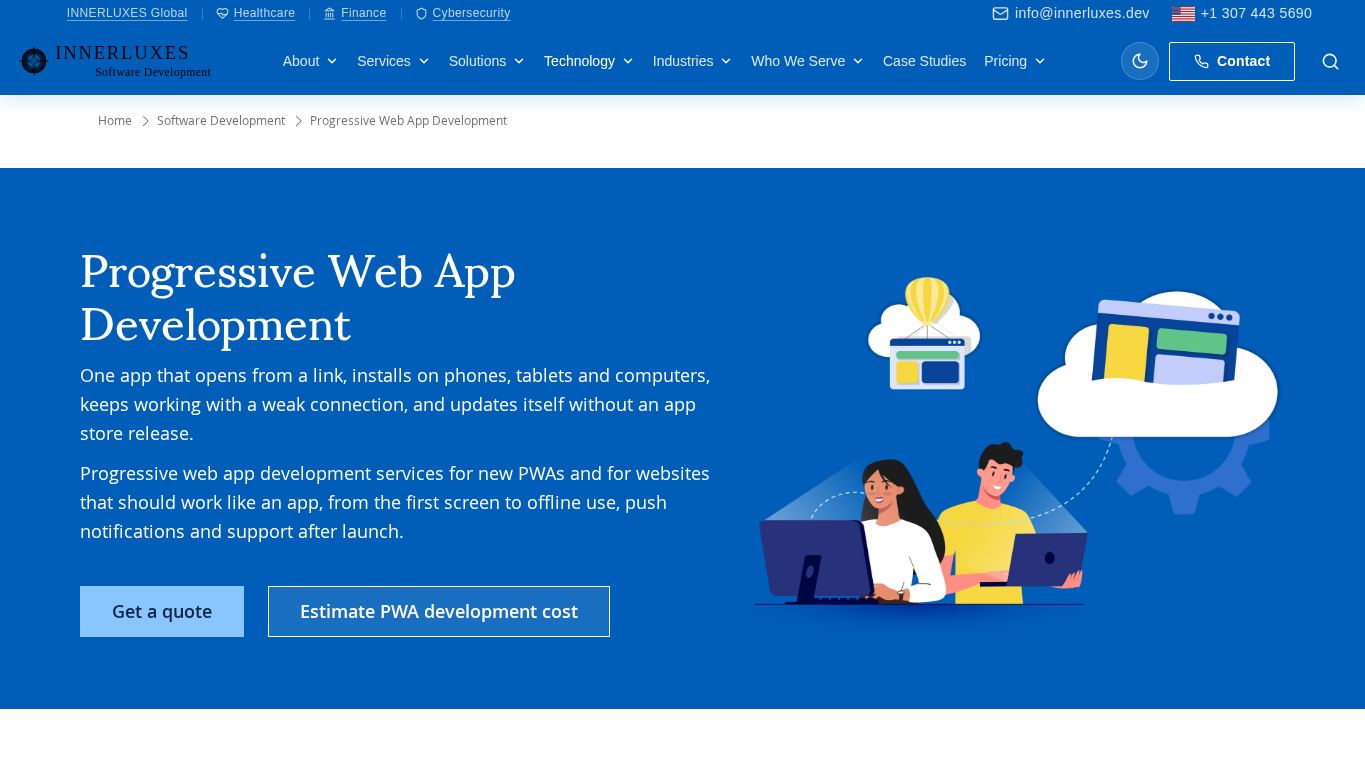Click Progressive Web App Development breadcrumb text

408,120
